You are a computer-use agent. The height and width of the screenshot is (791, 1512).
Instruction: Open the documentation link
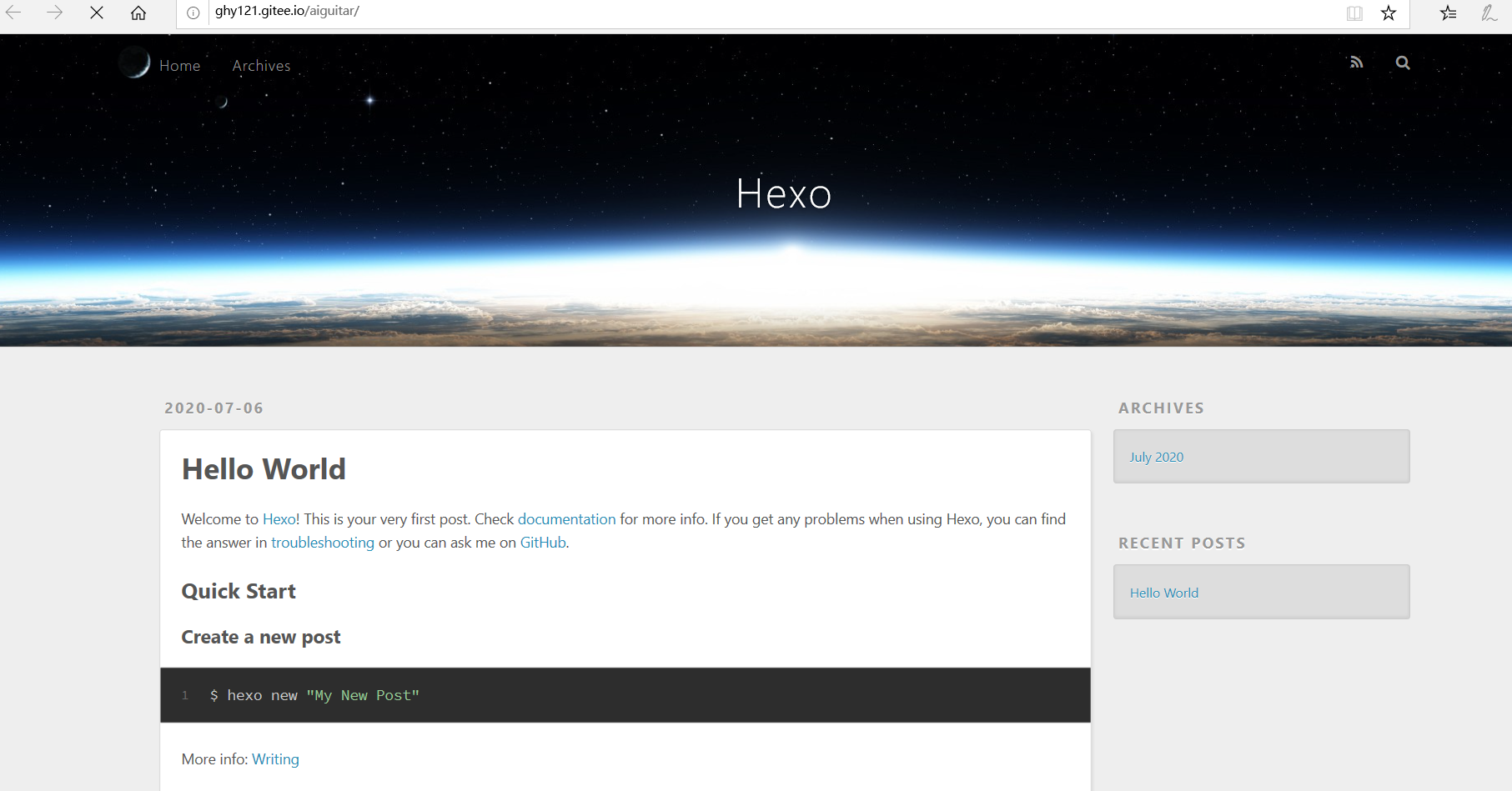click(567, 519)
